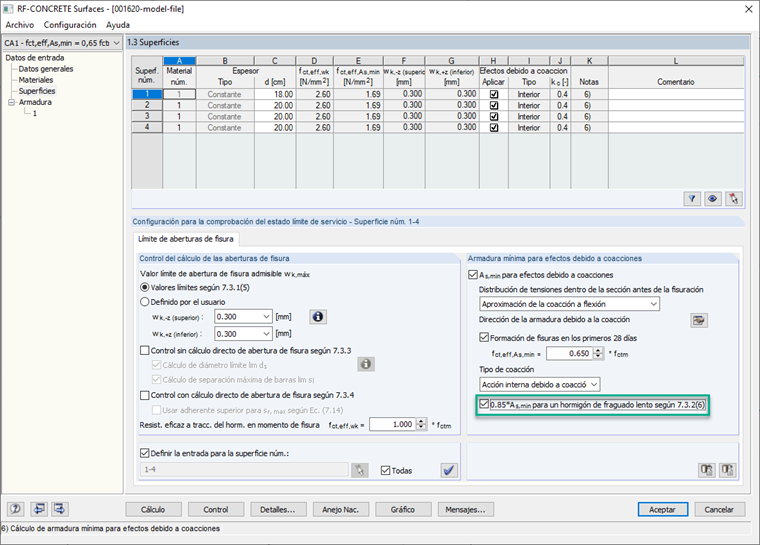Viewport: 760px width, 545px height.
Task: Click the help question mark icon
Action: pyautogui.click(x=17, y=509)
